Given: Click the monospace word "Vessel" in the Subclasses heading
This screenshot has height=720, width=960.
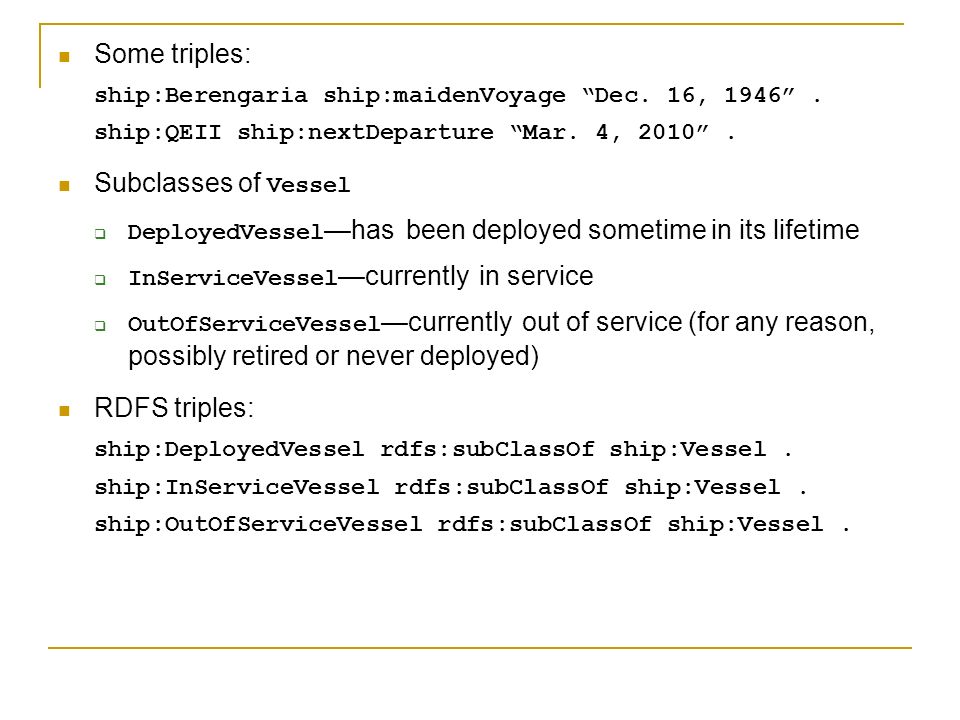Looking at the screenshot, I should point(309,185).
